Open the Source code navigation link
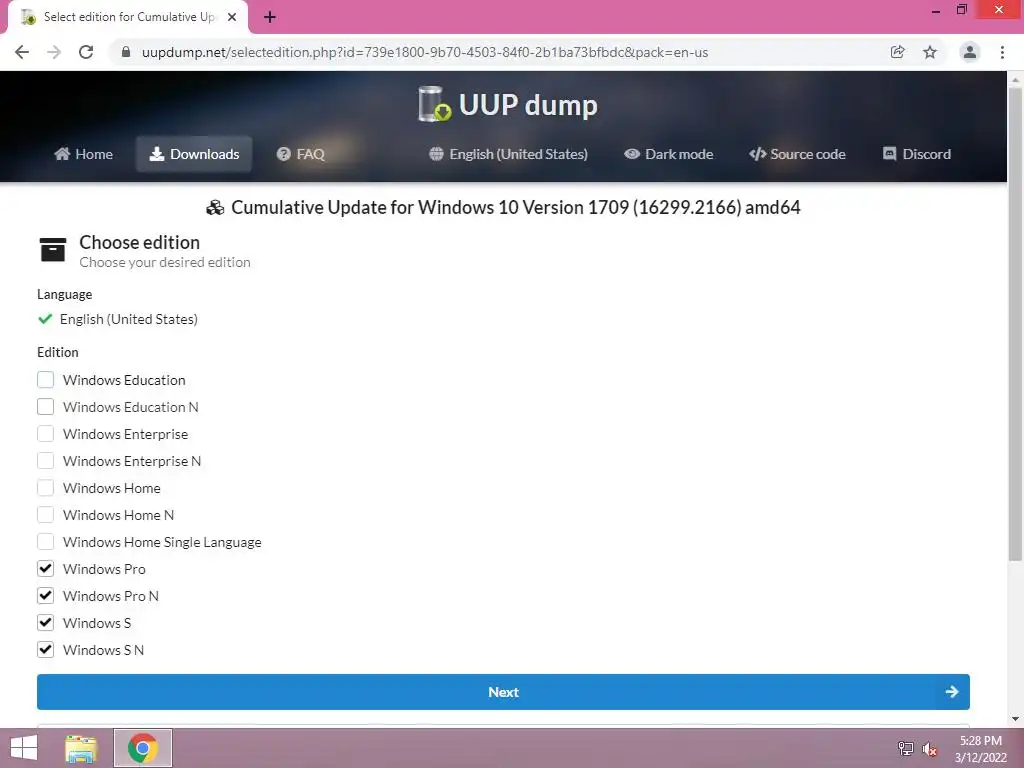The image size is (1024, 768). coord(797,154)
